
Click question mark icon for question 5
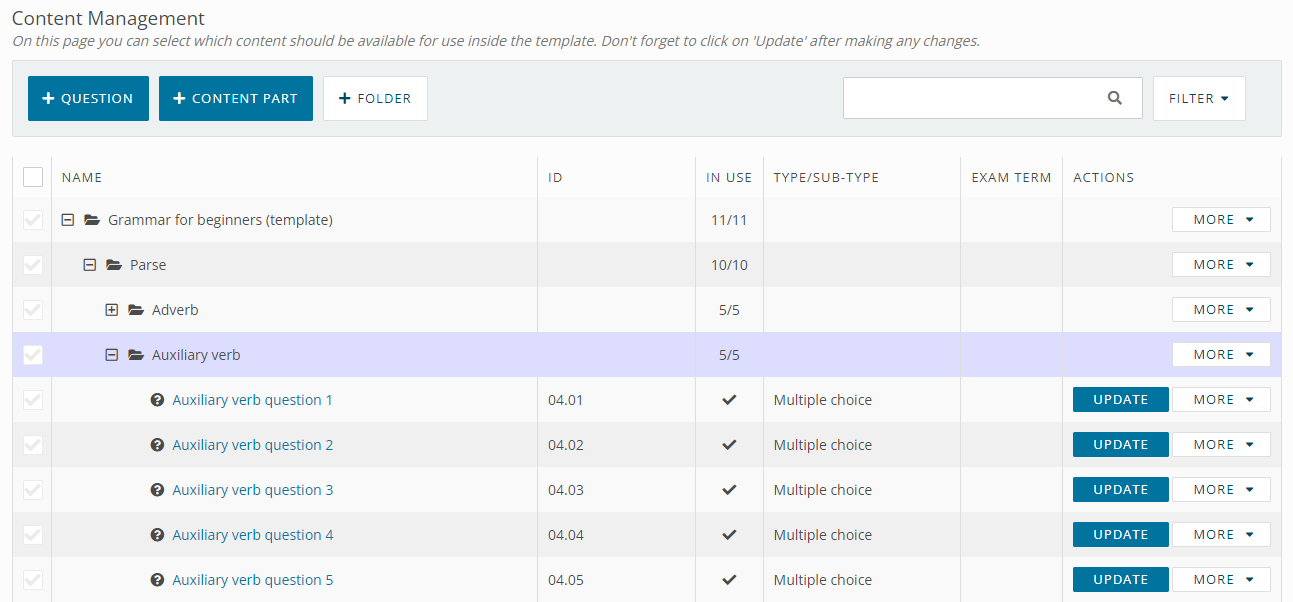pyautogui.click(x=157, y=580)
